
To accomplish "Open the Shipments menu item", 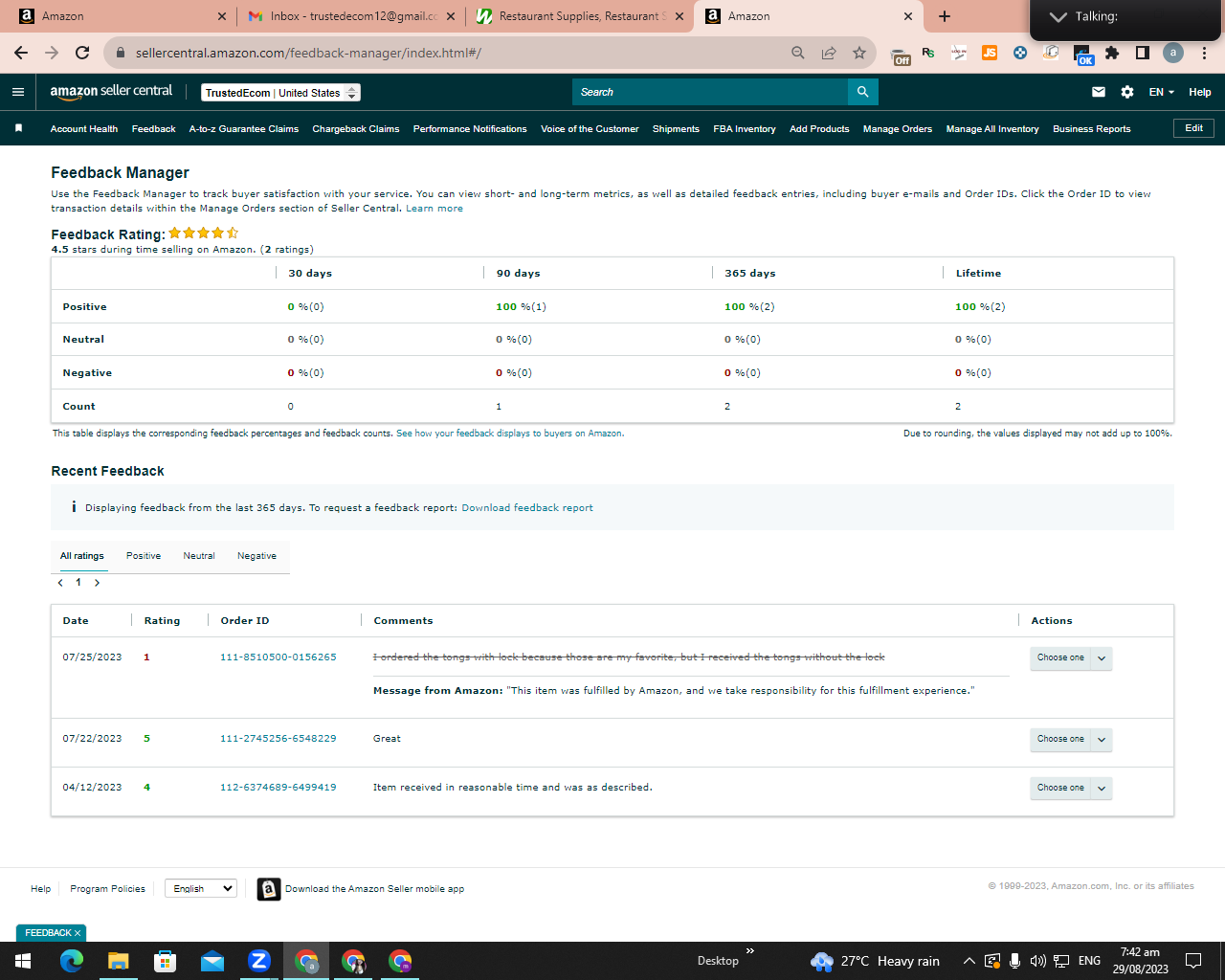I will (676, 129).
